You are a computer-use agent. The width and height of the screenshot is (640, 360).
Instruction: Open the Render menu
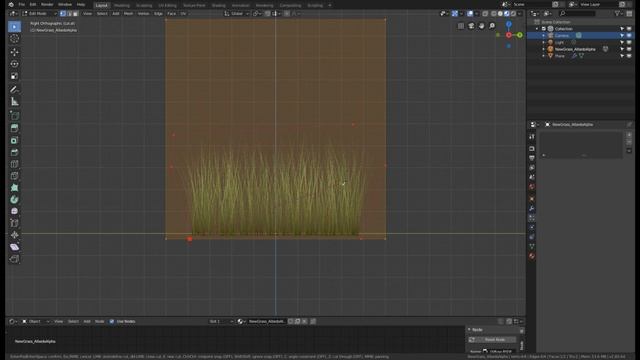click(47, 4)
